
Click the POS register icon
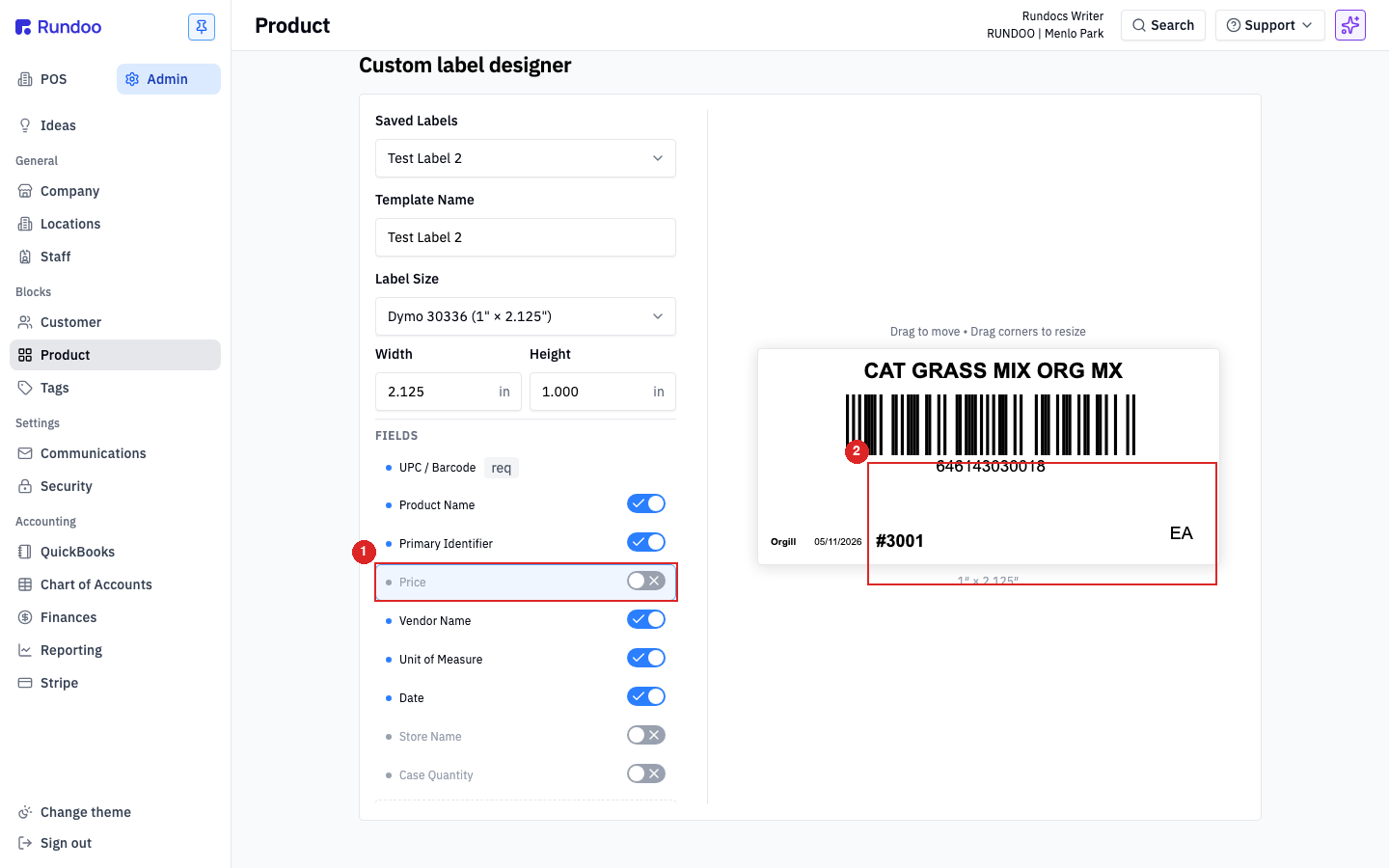click(x=25, y=79)
